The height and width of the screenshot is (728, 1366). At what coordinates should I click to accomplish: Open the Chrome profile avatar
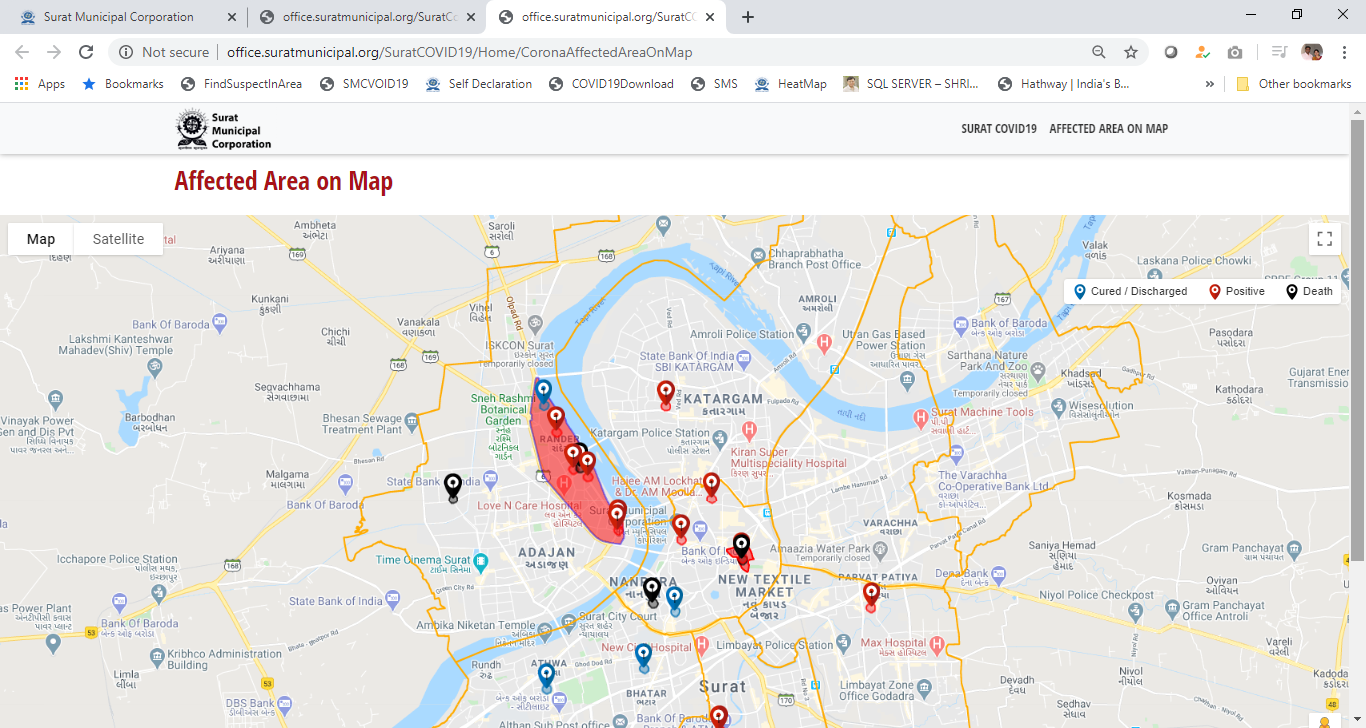click(1312, 52)
